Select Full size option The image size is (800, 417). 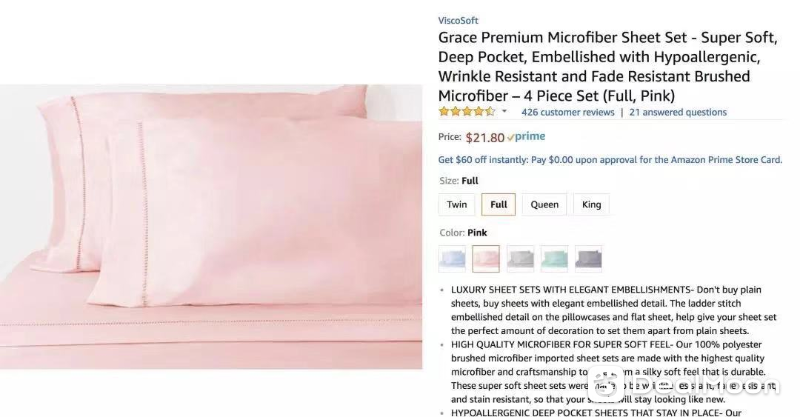(x=498, y=204)
